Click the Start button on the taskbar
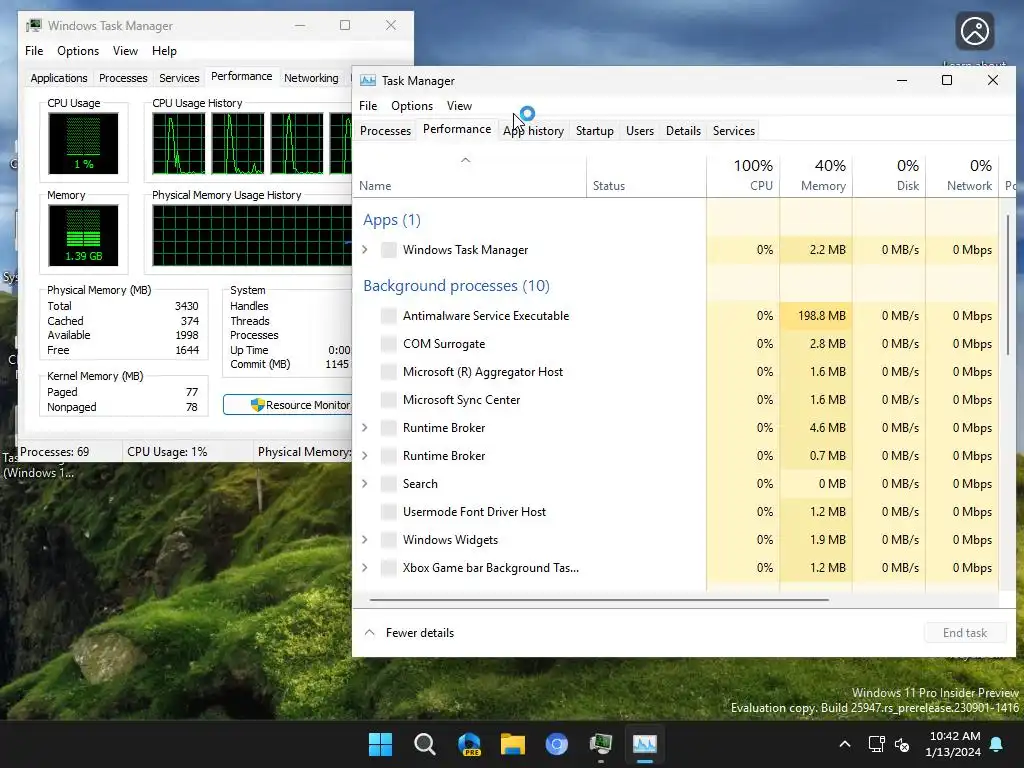Screen dimensions: 1024x768 pos(380,744)
